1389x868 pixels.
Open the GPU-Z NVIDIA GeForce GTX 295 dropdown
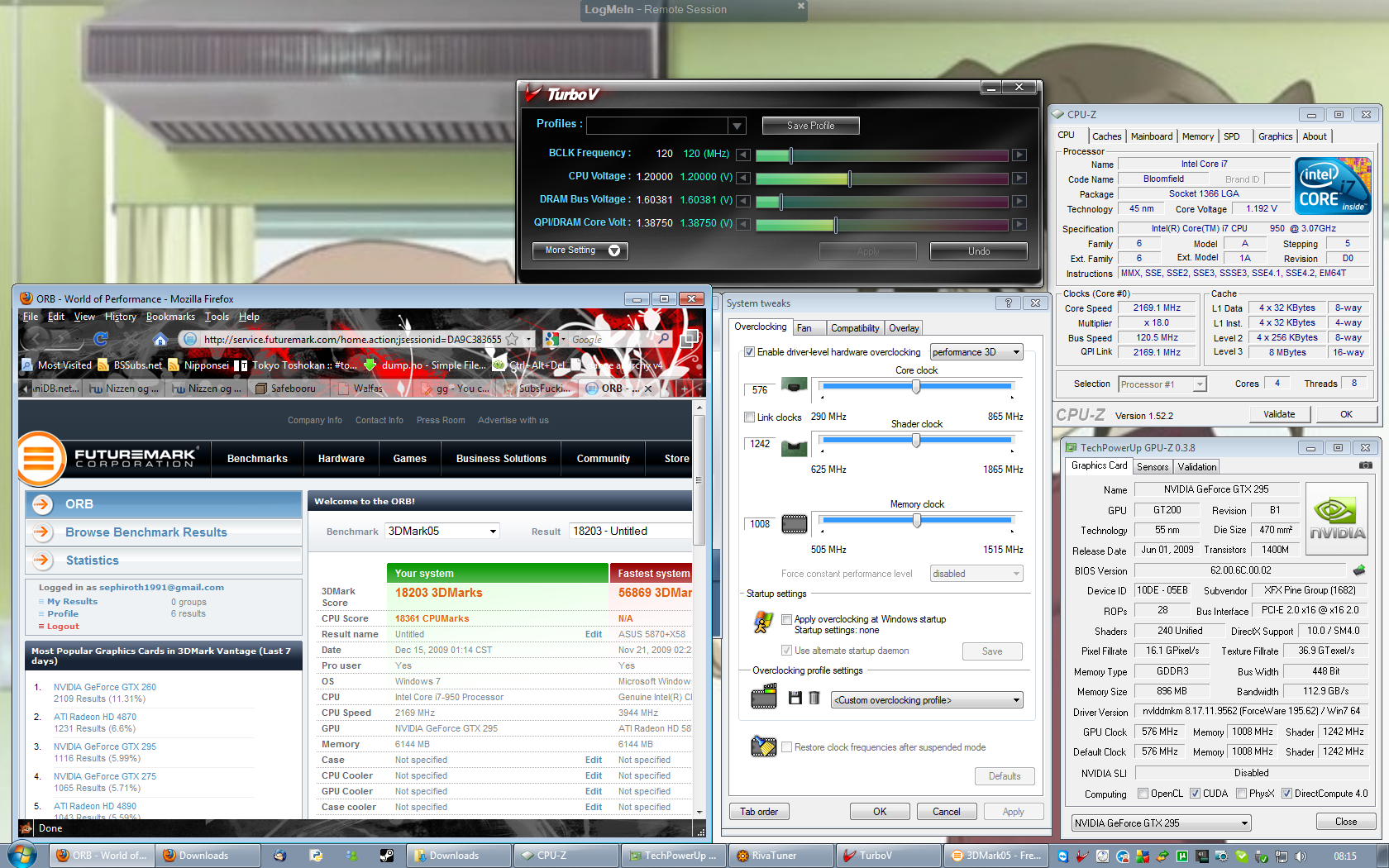pos(1162,823)
